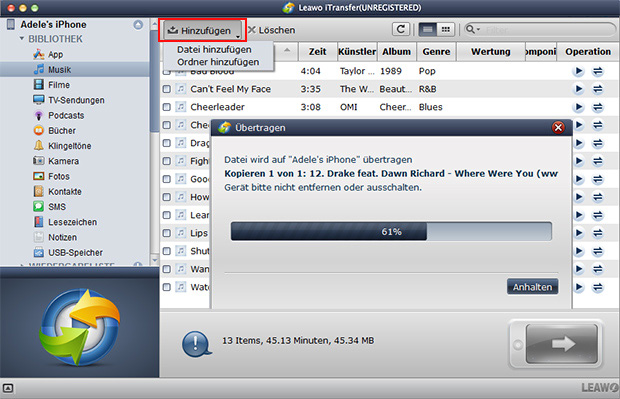
Task: Click the bottom-left status bar icon
Action: (8, 388)
